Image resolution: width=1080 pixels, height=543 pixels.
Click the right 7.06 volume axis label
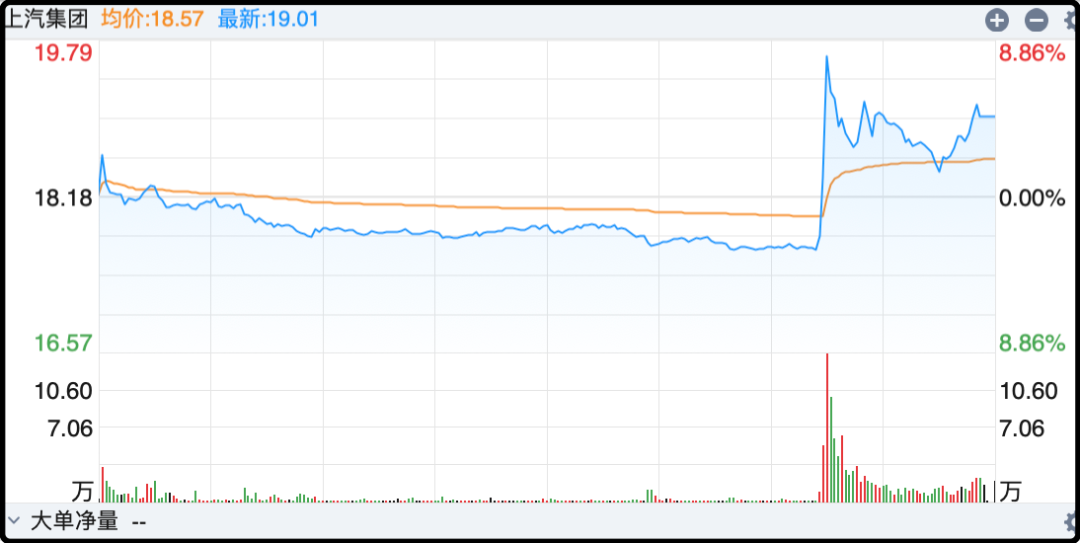(x=1022, y=428)
